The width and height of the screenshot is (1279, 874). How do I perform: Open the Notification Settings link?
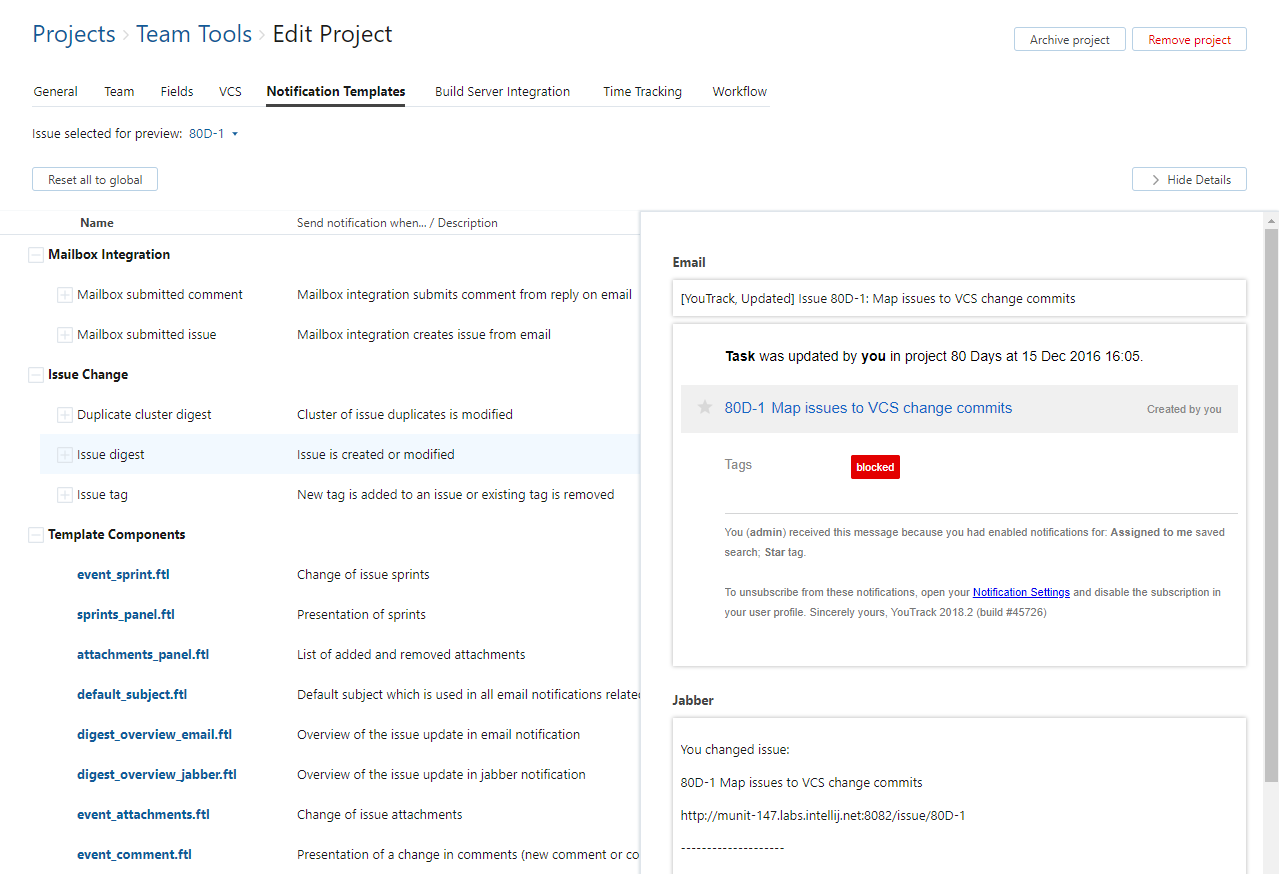[x=1021, y=592]
